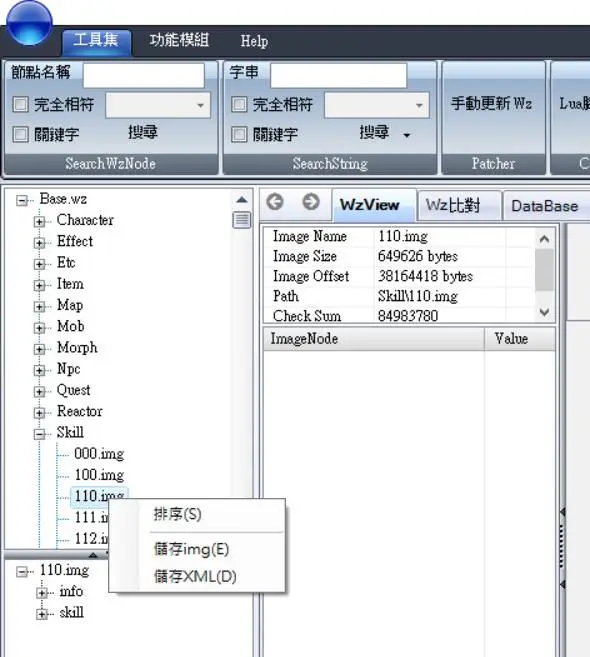This screenshot has width=590, height=657.
Task: Go forward with the right arrow icon
Action: tap(311, 202)
